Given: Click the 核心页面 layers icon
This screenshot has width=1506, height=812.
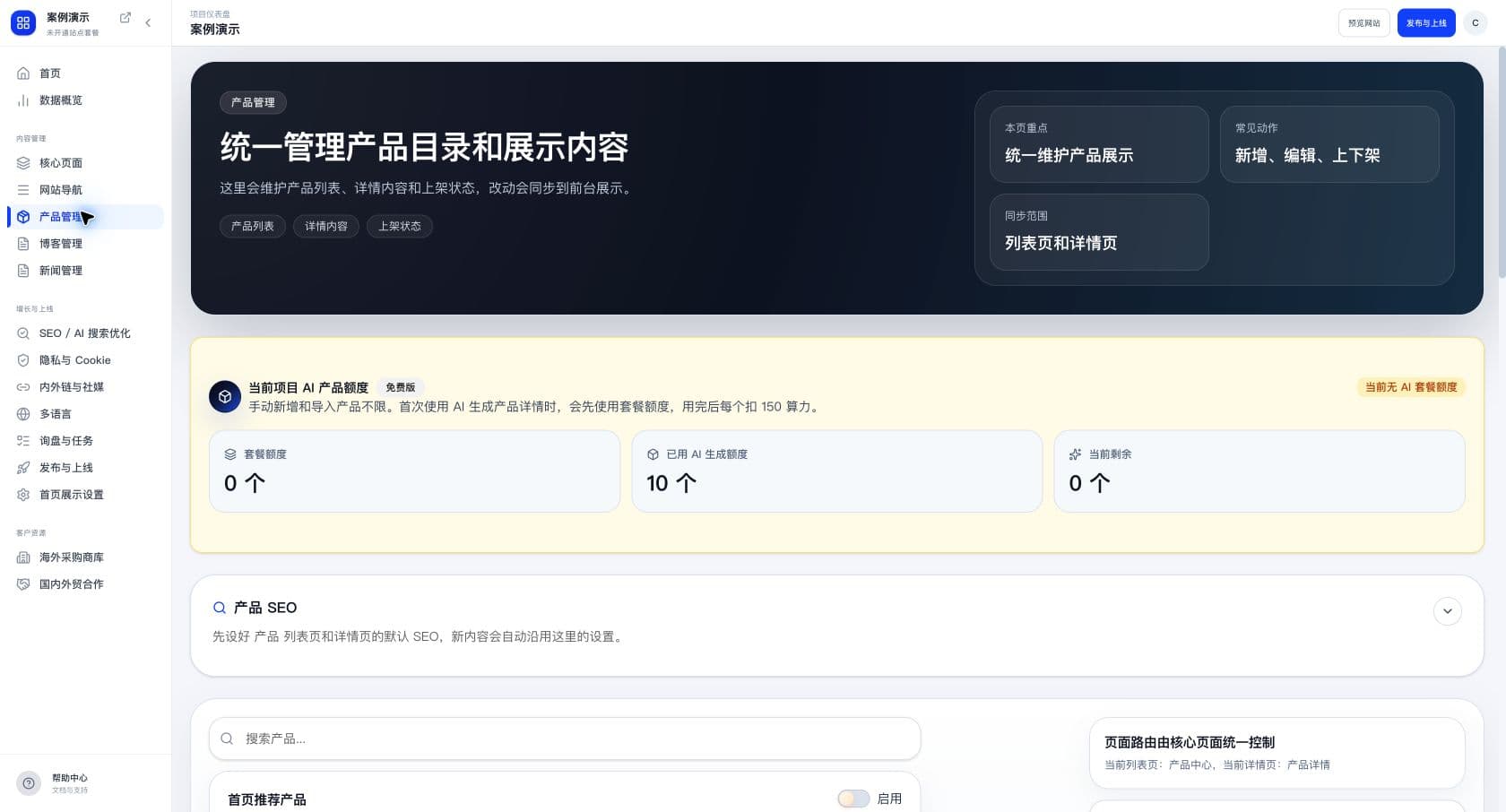Looking at the screenshot, I should (x=23, y=163).
